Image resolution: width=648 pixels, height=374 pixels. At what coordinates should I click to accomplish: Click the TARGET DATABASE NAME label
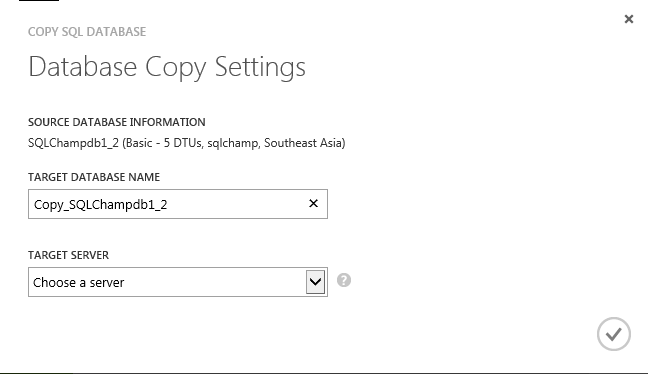click(x=94, y=177)
